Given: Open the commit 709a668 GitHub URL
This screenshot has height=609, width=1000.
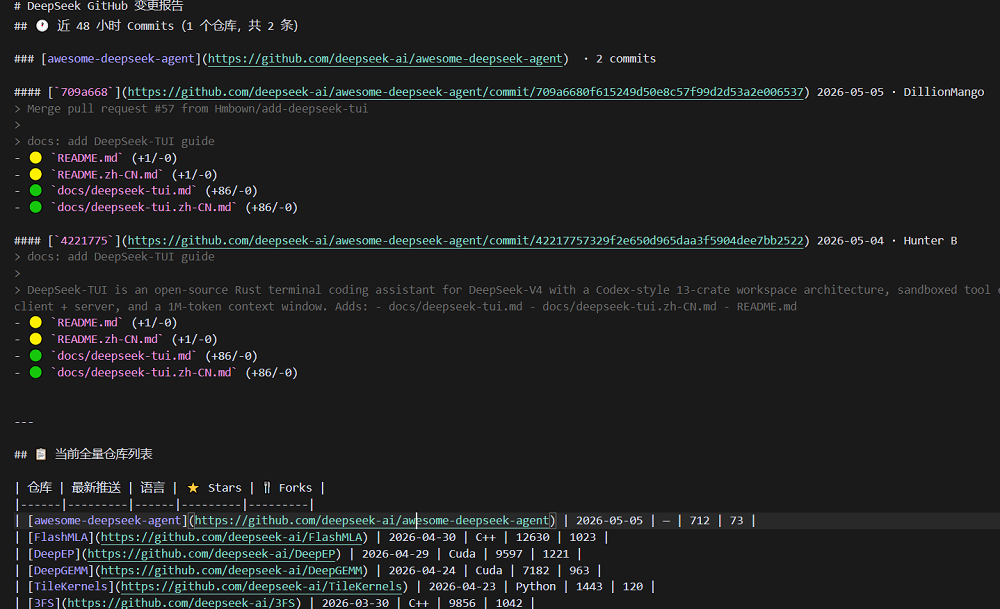Looking at the screenshot, I should [466, 92].
